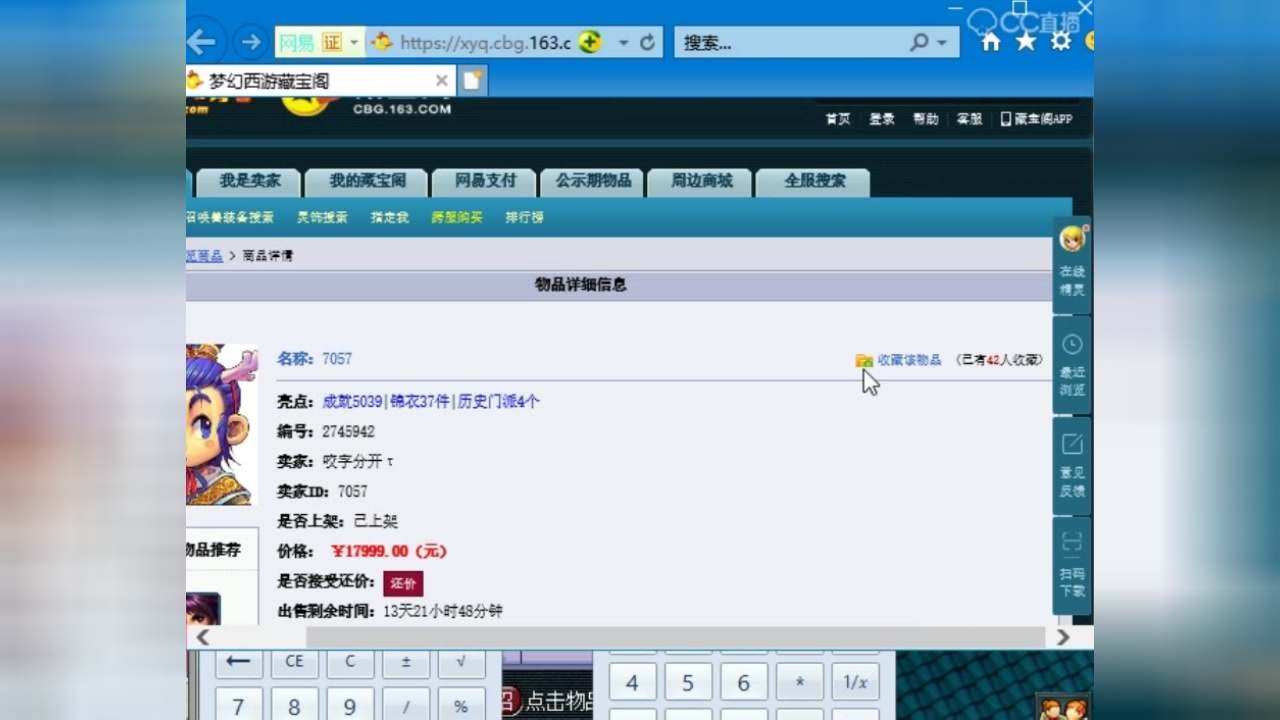Open the address bar history dropdown arrow
Image resolution: width=1280 pixels, height=720 pixels.
click(x=623, y=43)
